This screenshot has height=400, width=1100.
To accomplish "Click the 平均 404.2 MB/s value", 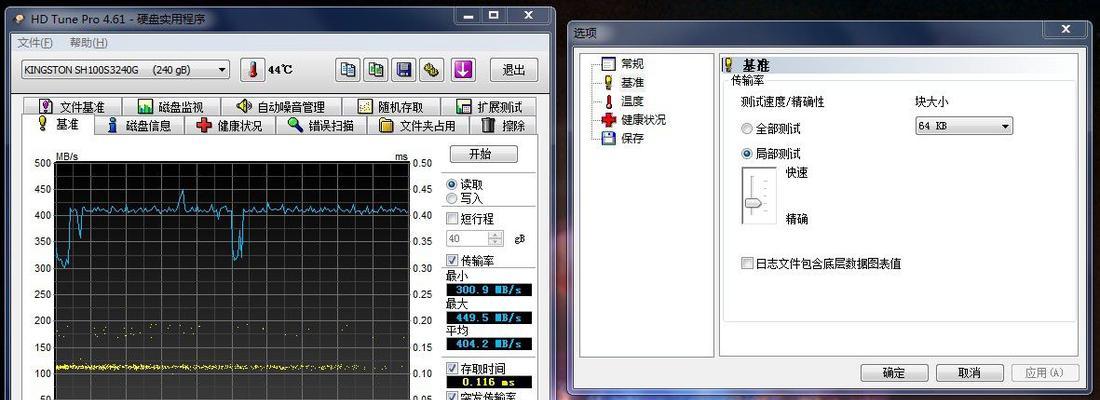I will (x=488, y=344).
